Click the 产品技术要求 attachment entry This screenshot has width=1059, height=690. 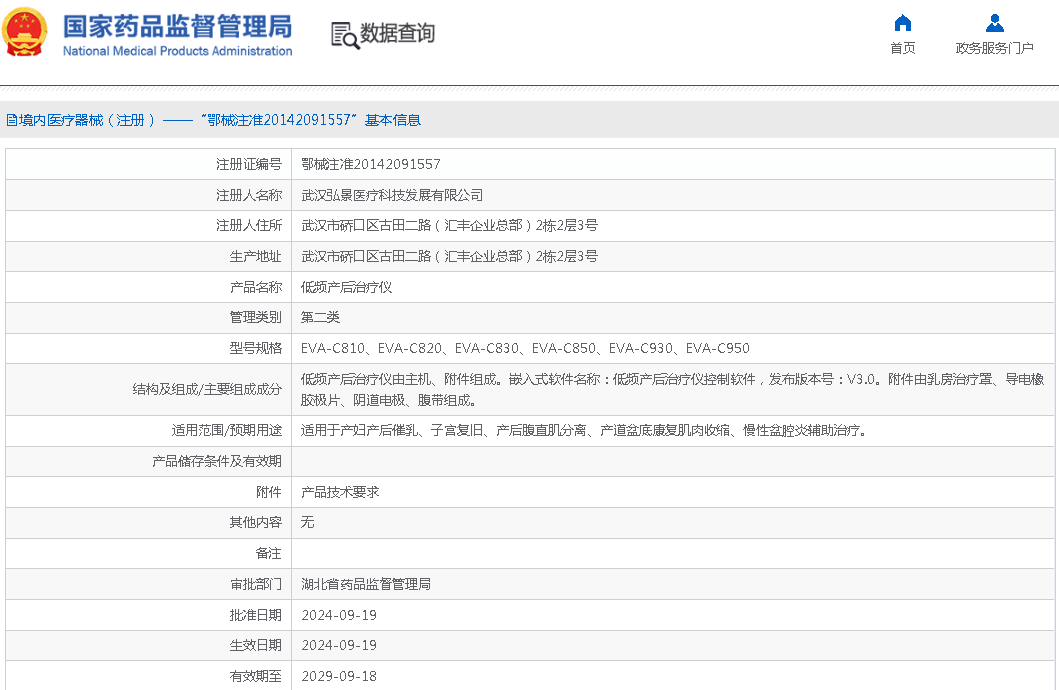coord(340,492)
